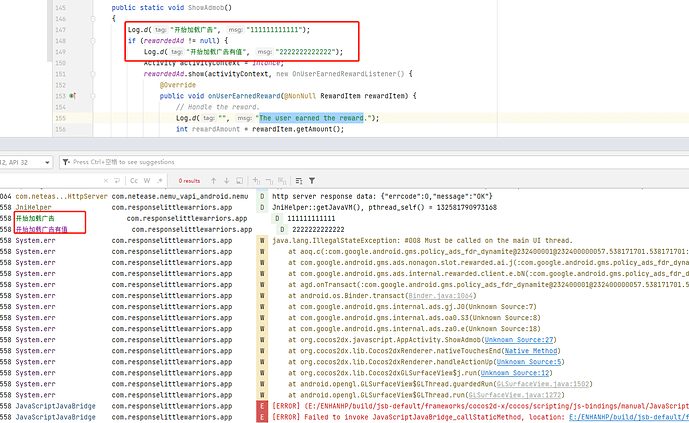This screenshot has height=423, width=689.
Task: Open the multiline search options icon
Action: (x=299, y=181)
